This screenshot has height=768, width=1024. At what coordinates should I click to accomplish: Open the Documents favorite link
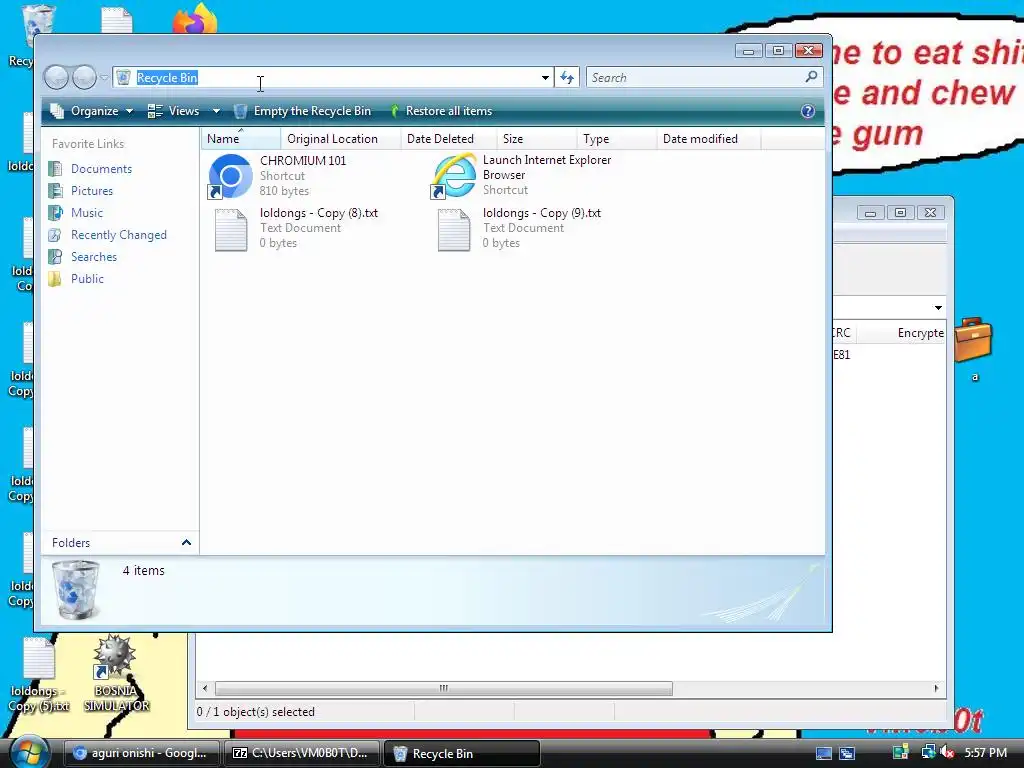[x=101, y=168]
